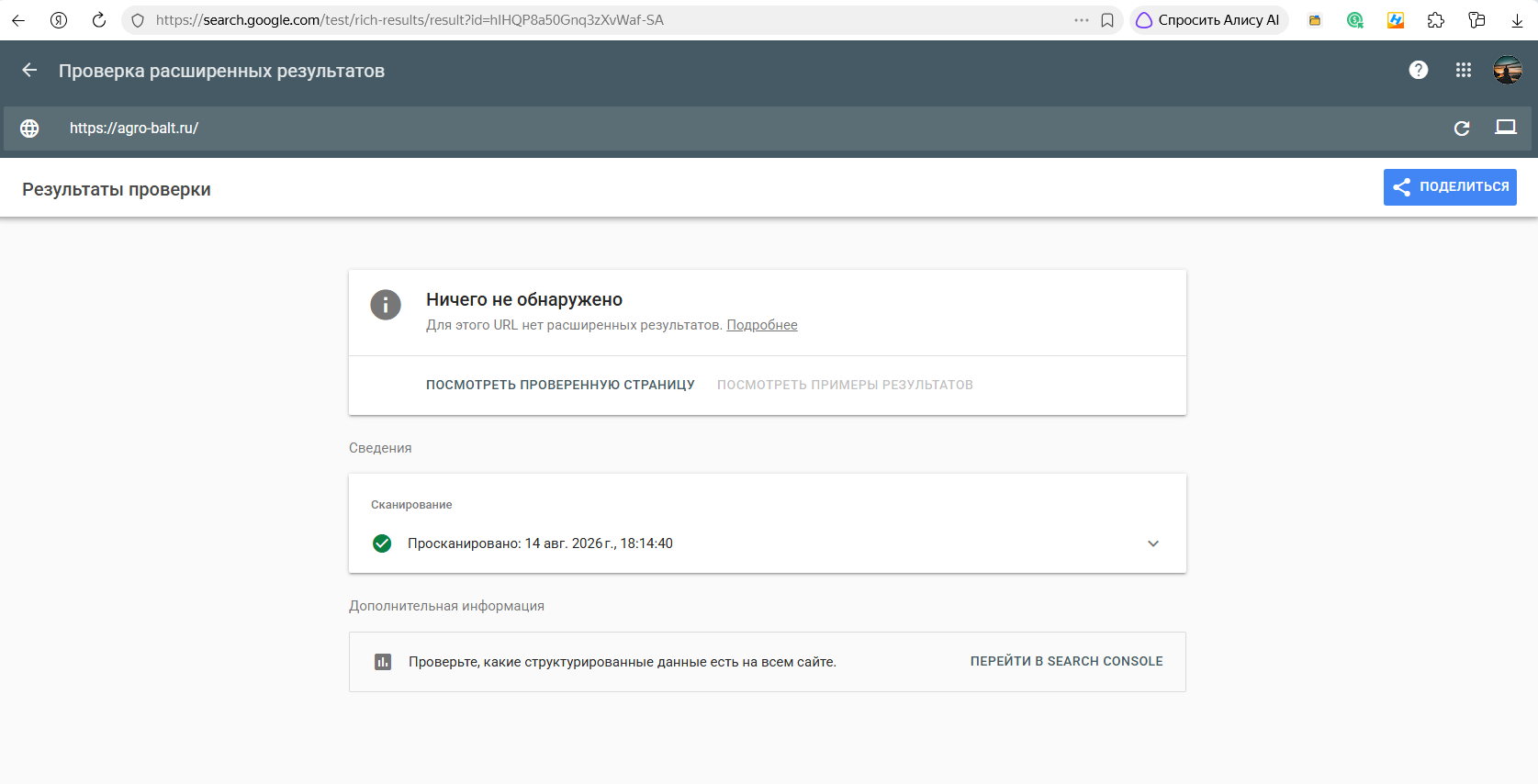Open the address bar three-dots menu
Image resolution: width=1538 pixels, height=784 pixels.
pos(1082,20)
